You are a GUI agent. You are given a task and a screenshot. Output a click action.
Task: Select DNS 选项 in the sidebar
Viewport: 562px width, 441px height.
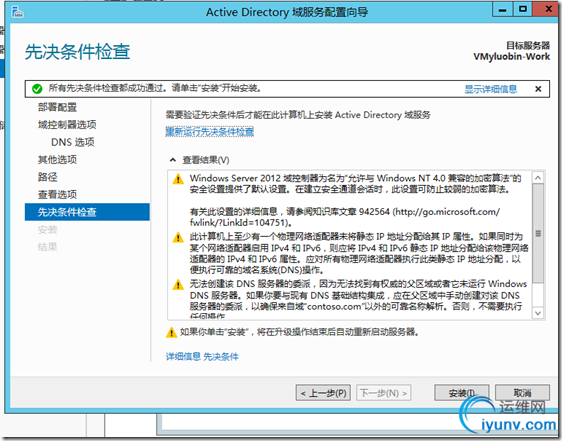pyautogui.click(x=73, y=142)
